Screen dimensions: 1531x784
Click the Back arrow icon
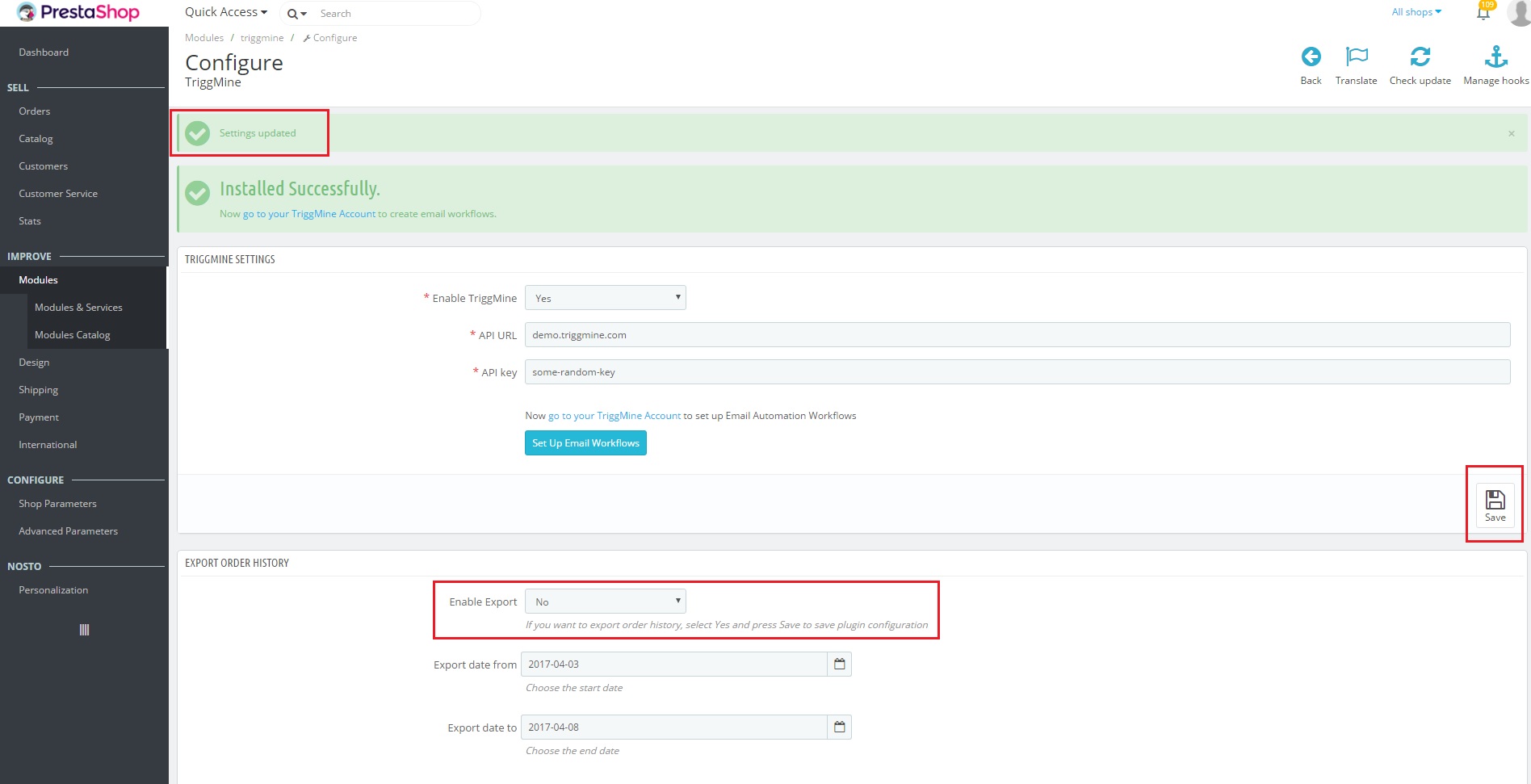(x=1311, y=57)
